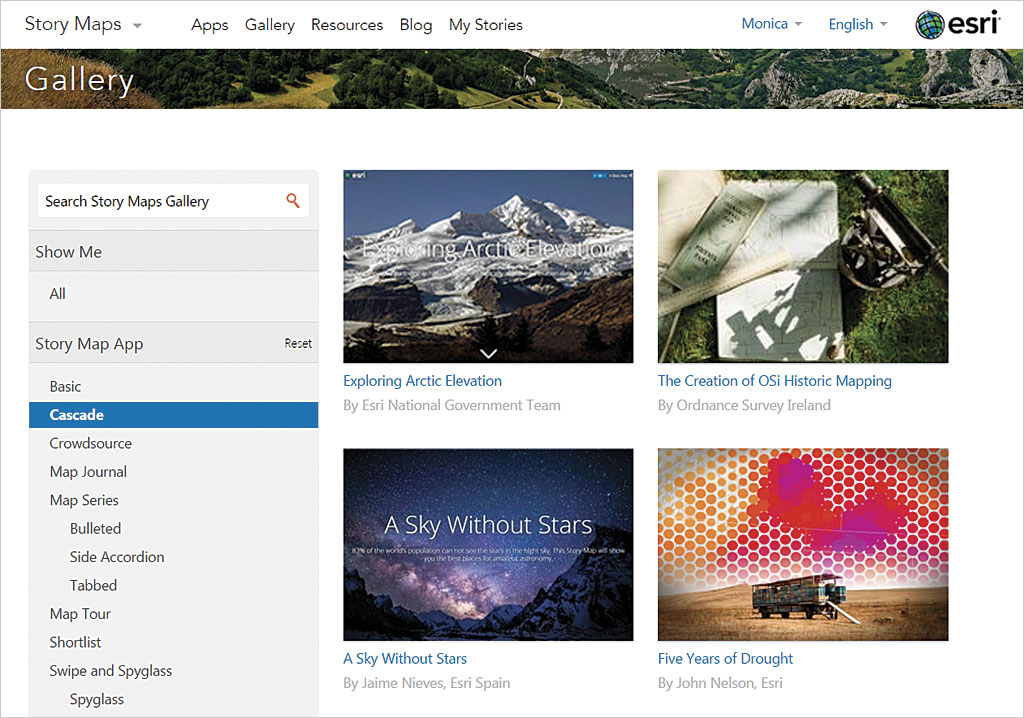Viewport: 1024px width, 718px height.
Task: Expand the Monica account dropdown
Action: tap(771, 24)
